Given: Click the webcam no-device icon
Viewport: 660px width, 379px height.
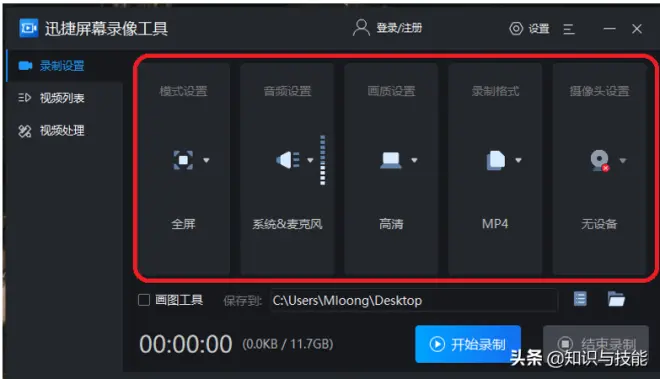Looking at the screenshot, I should point(599,160).
